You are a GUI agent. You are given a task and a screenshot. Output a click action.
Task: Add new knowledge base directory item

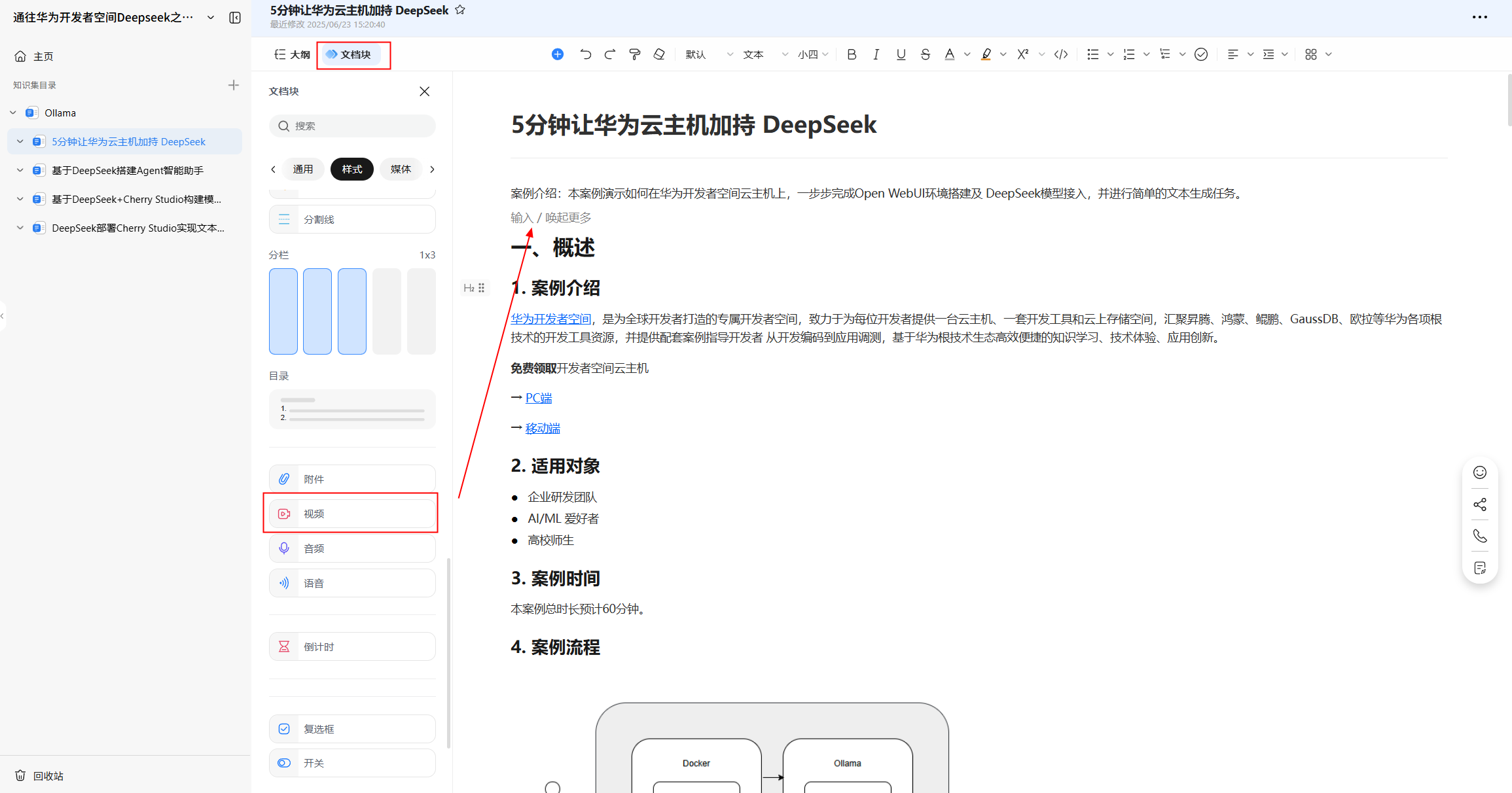point(234,85)
